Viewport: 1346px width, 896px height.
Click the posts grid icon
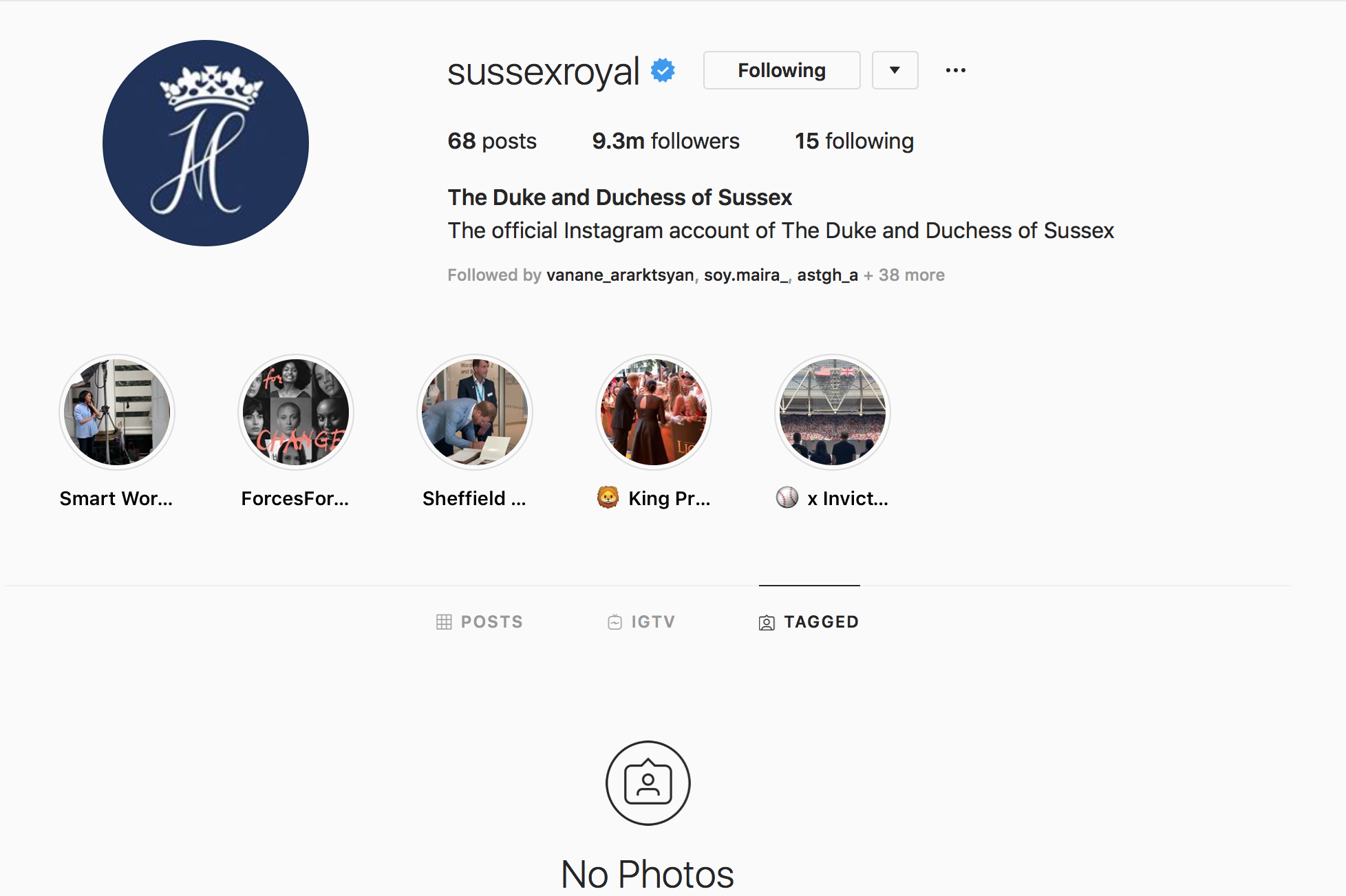pos(444,622)
